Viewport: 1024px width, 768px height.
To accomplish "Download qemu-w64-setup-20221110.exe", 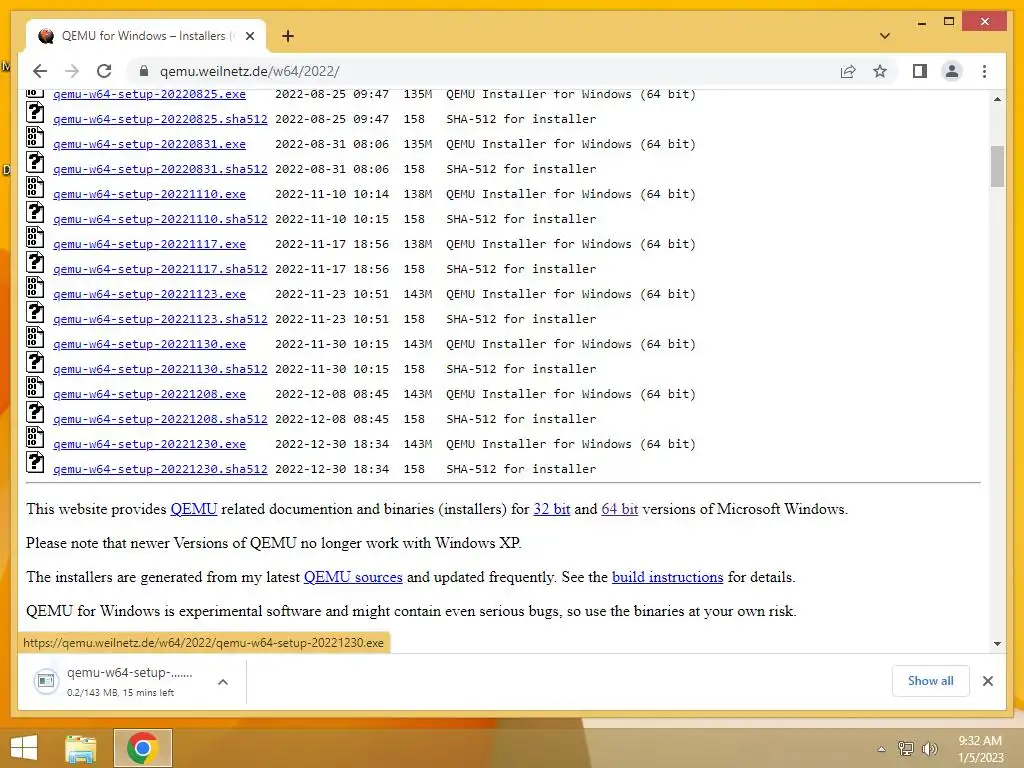I will (x=150, y=195).
